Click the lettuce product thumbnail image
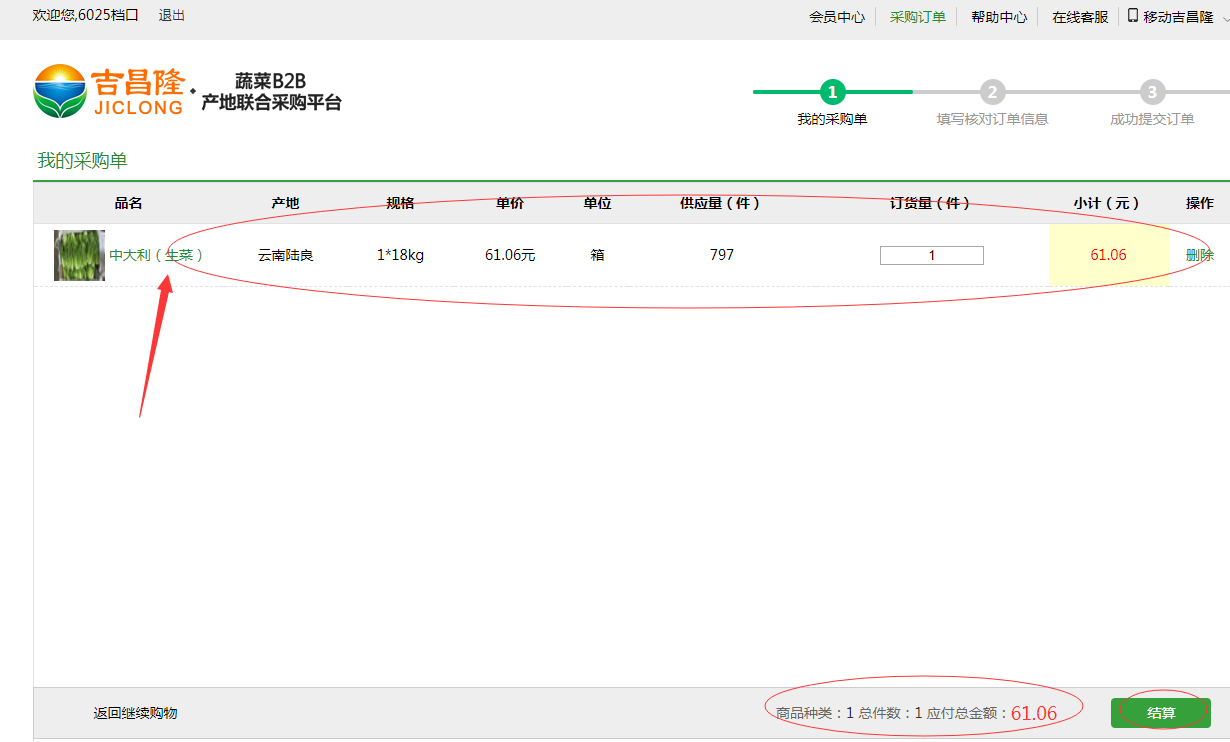 (79, 255)
